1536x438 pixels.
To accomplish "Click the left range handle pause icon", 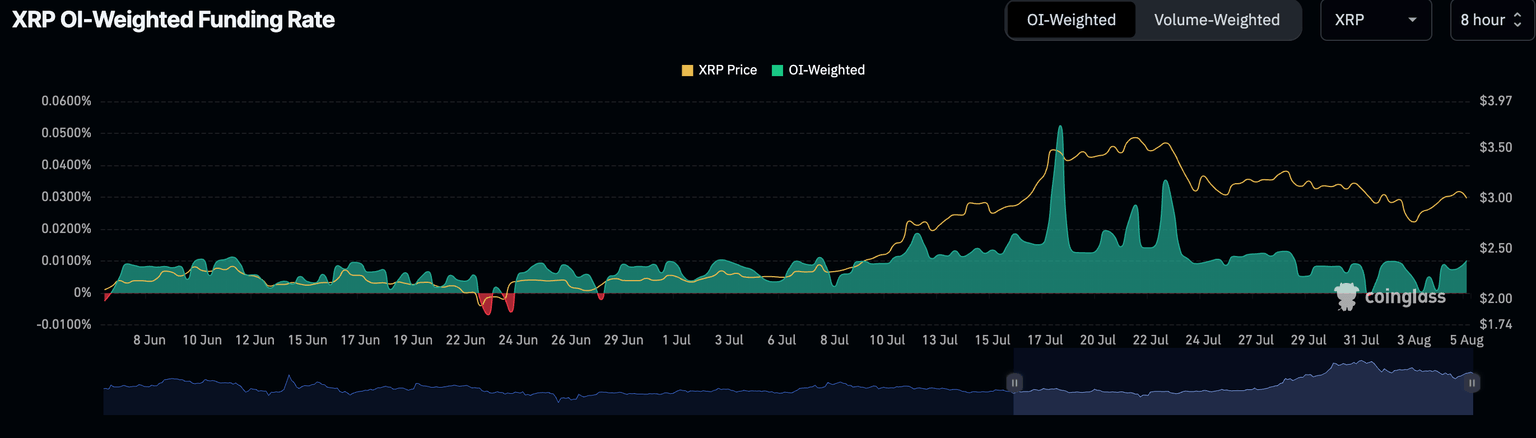I will pos(1014,382).
